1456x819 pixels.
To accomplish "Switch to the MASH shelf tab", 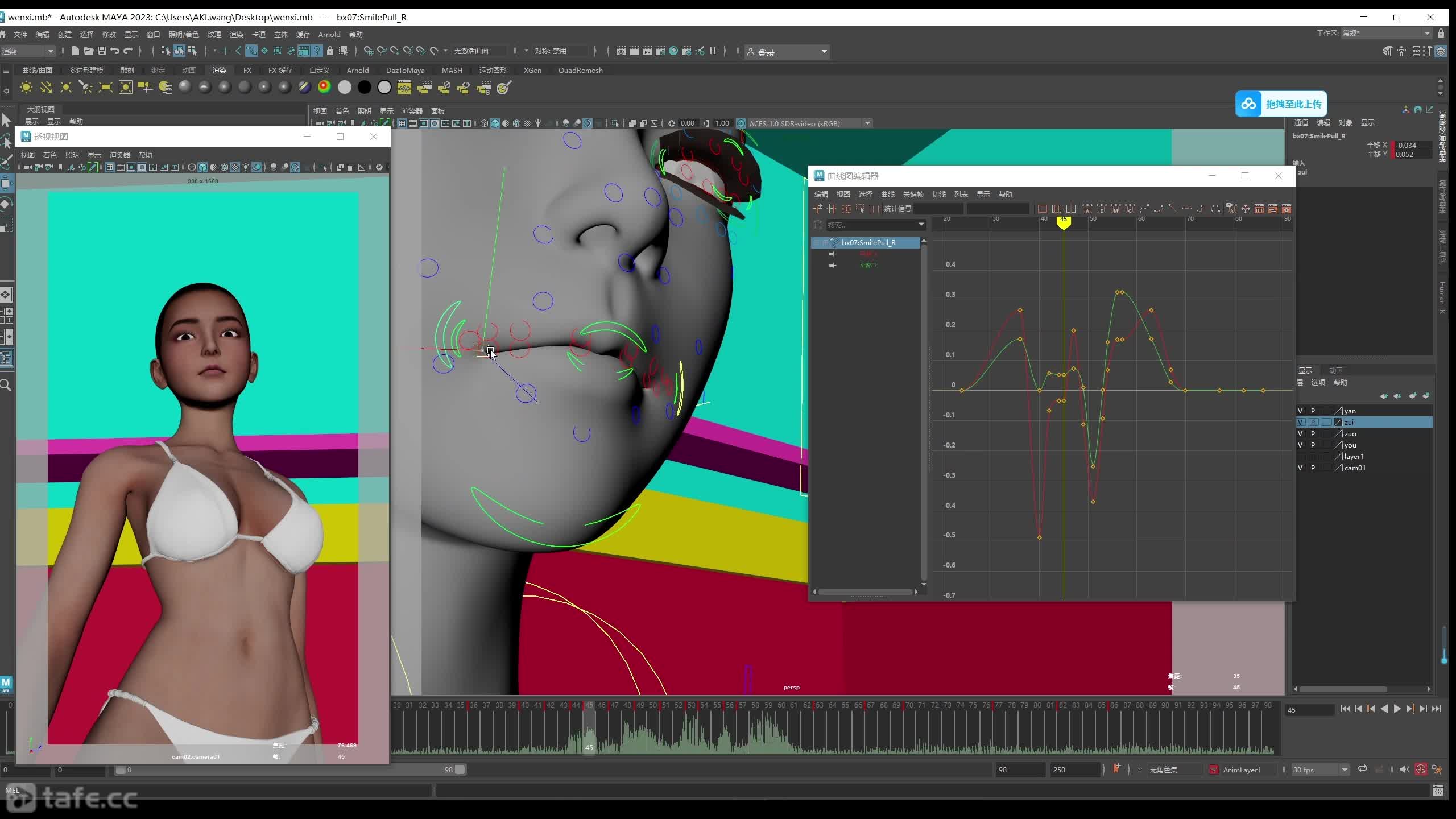I will click(452, 70).
